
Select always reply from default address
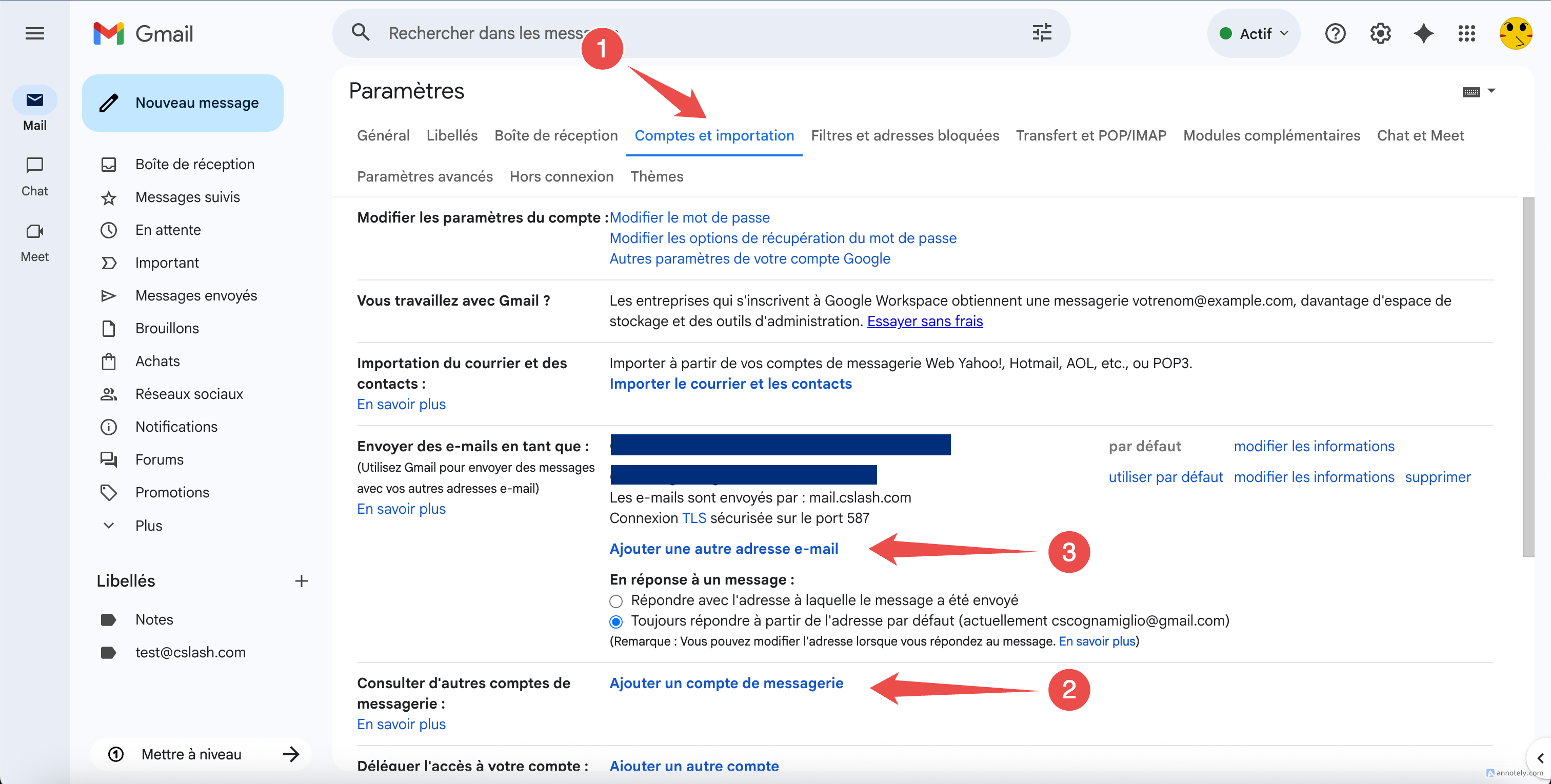pyautogui.click(x=615, y=621)
